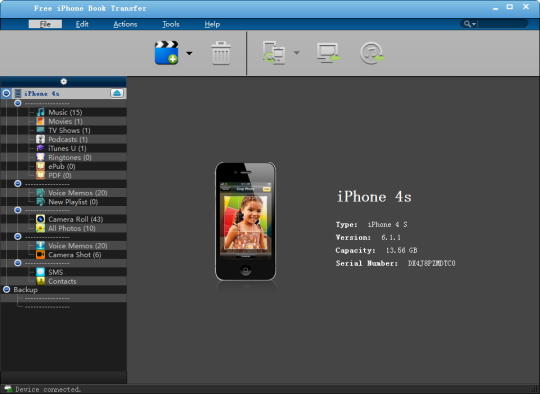The image size is (540, 394).
Task: Select Podcasts (1) icon
Action: [x=40, y=139]
